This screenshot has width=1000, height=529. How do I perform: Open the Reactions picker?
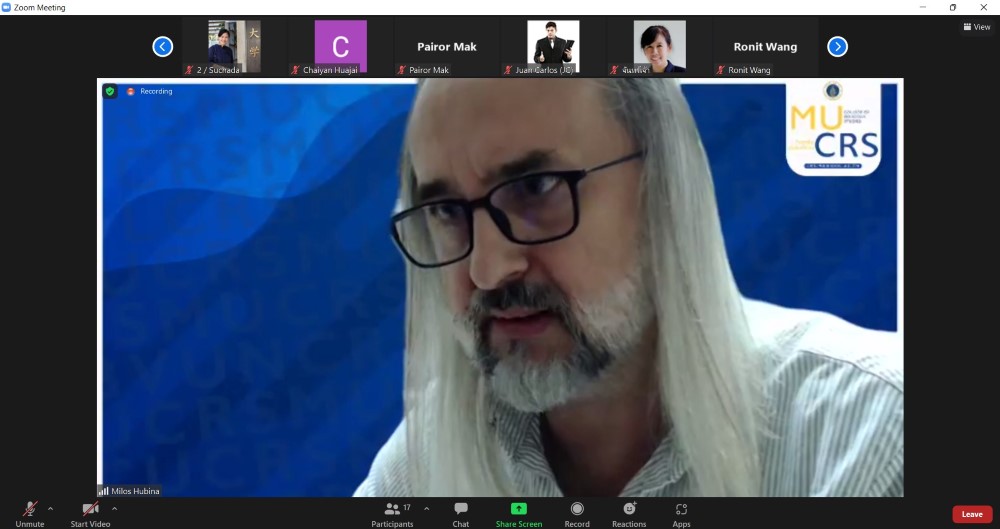click(x=629, y=512)
